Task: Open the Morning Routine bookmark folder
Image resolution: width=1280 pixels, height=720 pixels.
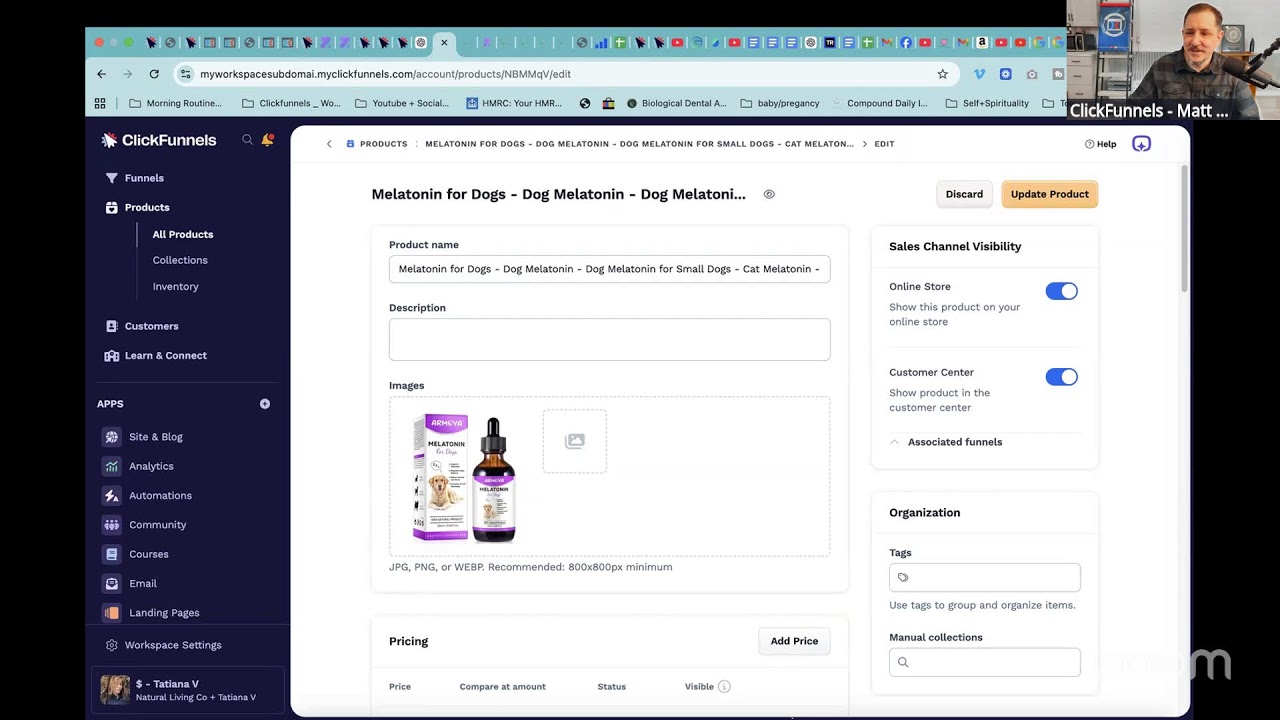Action: pyautogui.click(x=175, y=103)
